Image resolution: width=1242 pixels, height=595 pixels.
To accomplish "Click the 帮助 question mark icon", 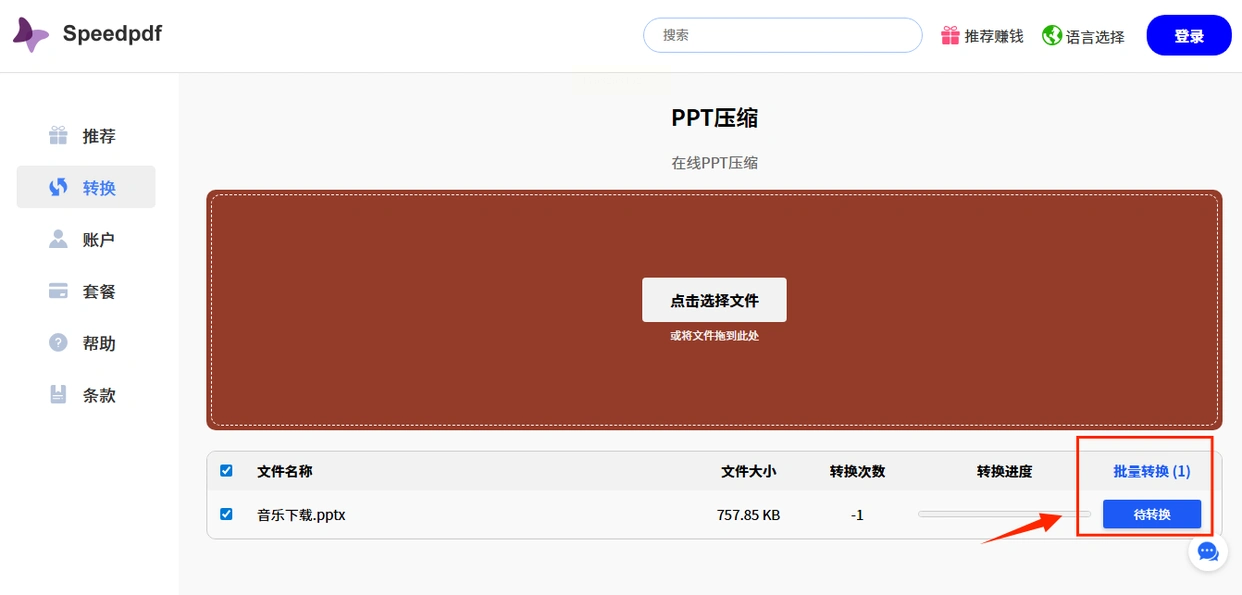I will tap(59, 343).
